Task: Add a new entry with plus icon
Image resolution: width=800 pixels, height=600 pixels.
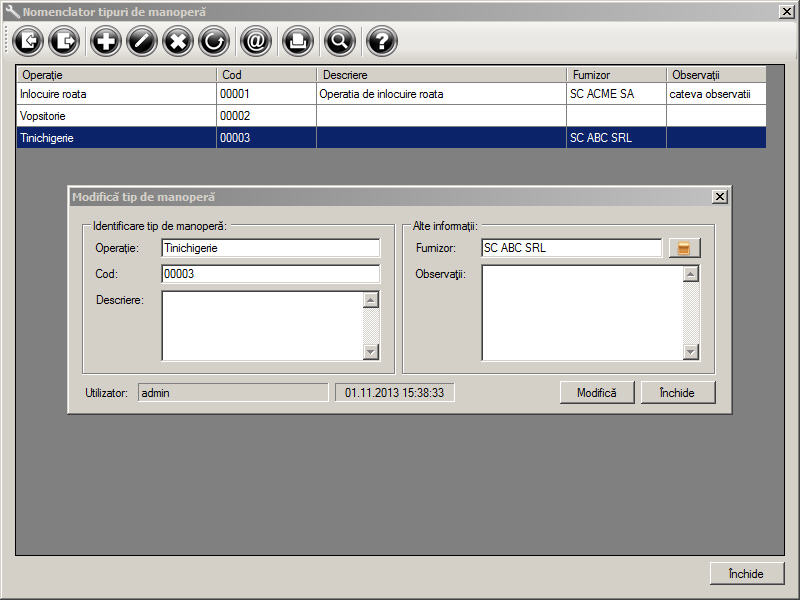Action: [106, 41]
